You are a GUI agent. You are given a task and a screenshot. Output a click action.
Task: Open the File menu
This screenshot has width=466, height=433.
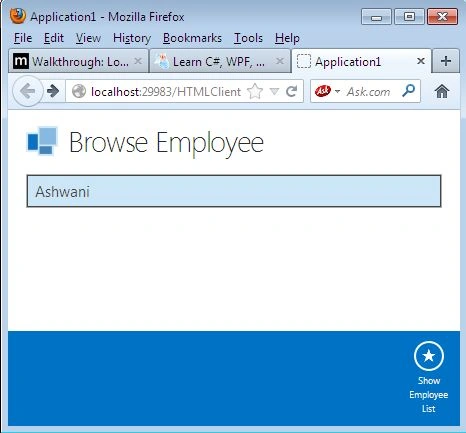[x=23, y=38]
